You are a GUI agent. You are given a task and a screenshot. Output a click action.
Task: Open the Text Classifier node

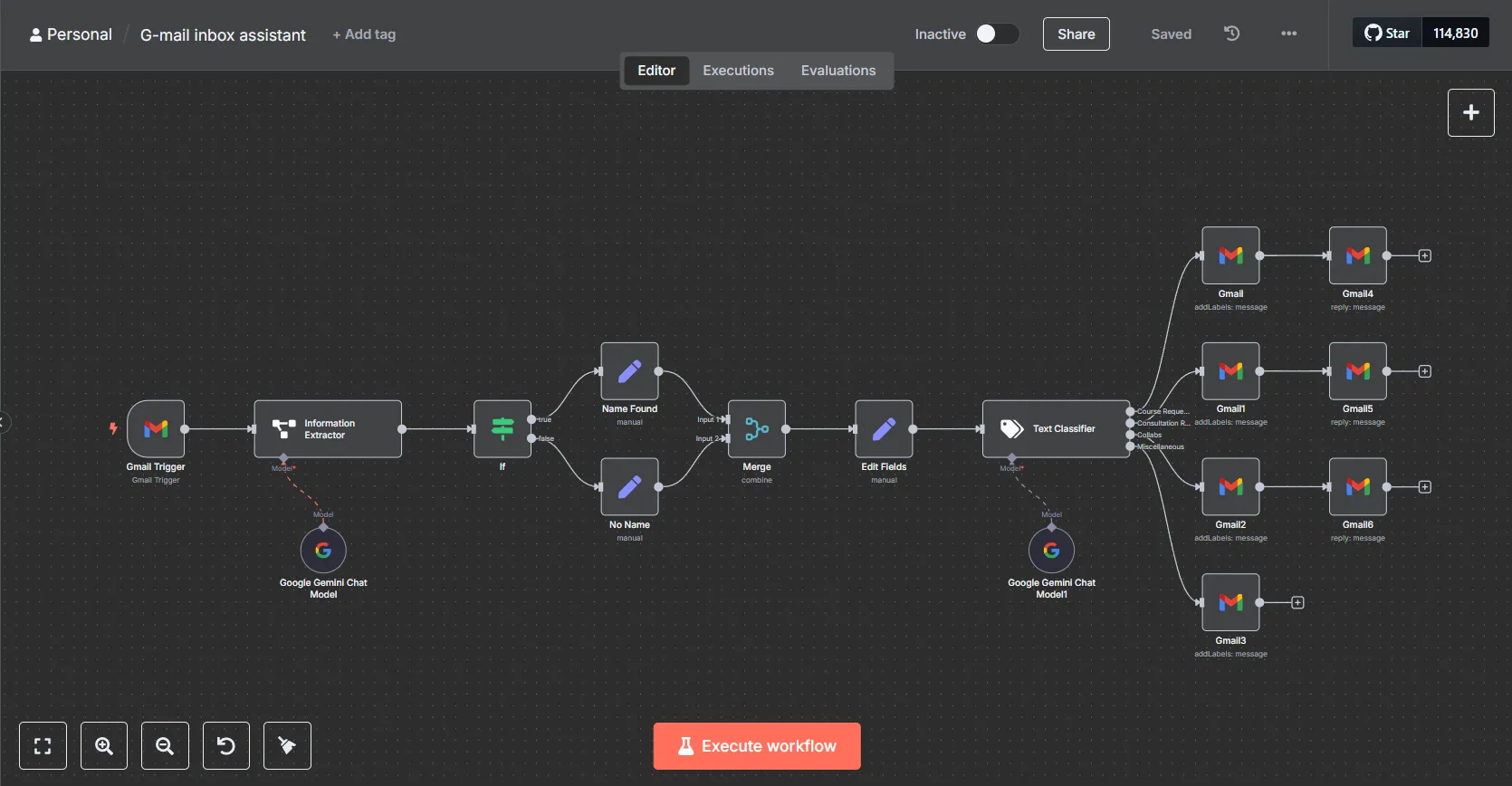pos(1056,429)
